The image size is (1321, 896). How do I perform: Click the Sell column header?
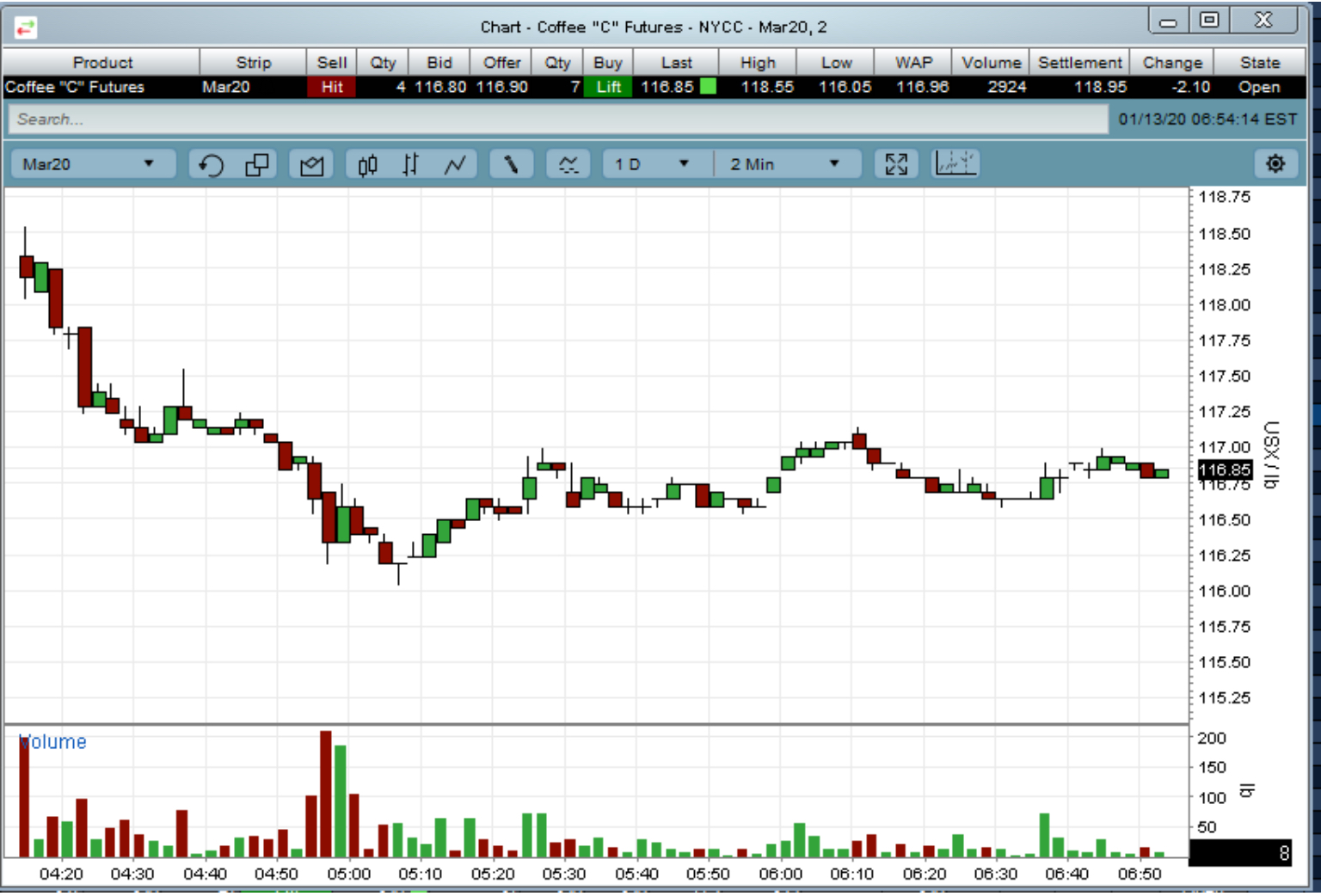tap(332, 63)
